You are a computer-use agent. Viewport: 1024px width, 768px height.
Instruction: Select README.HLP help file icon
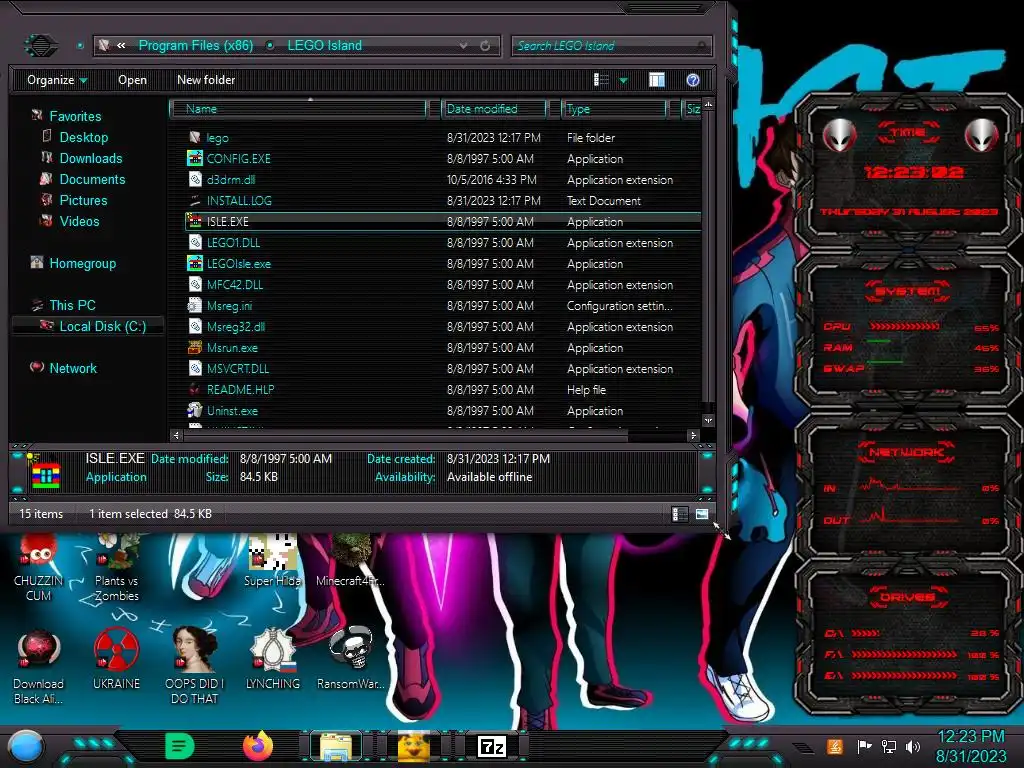[195, 389]
